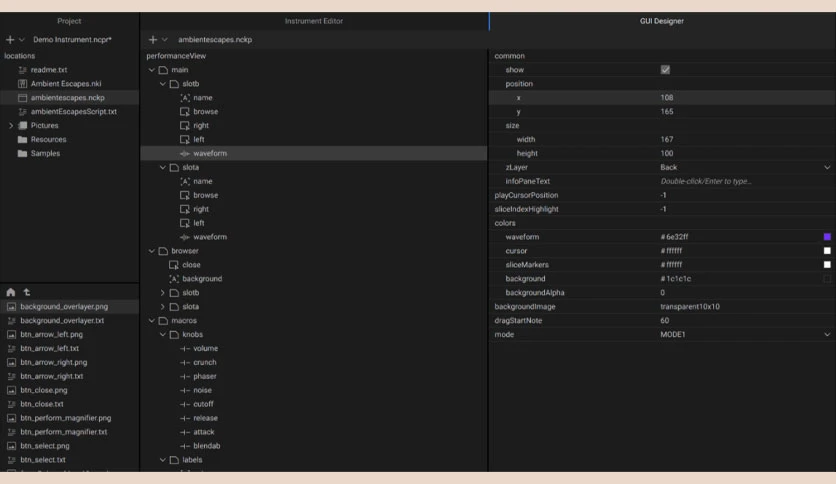Click the backgroundImage value transparent10x10
Image resolution: width=836 pixels, height=484 pixels.
[x=690, y=306]
